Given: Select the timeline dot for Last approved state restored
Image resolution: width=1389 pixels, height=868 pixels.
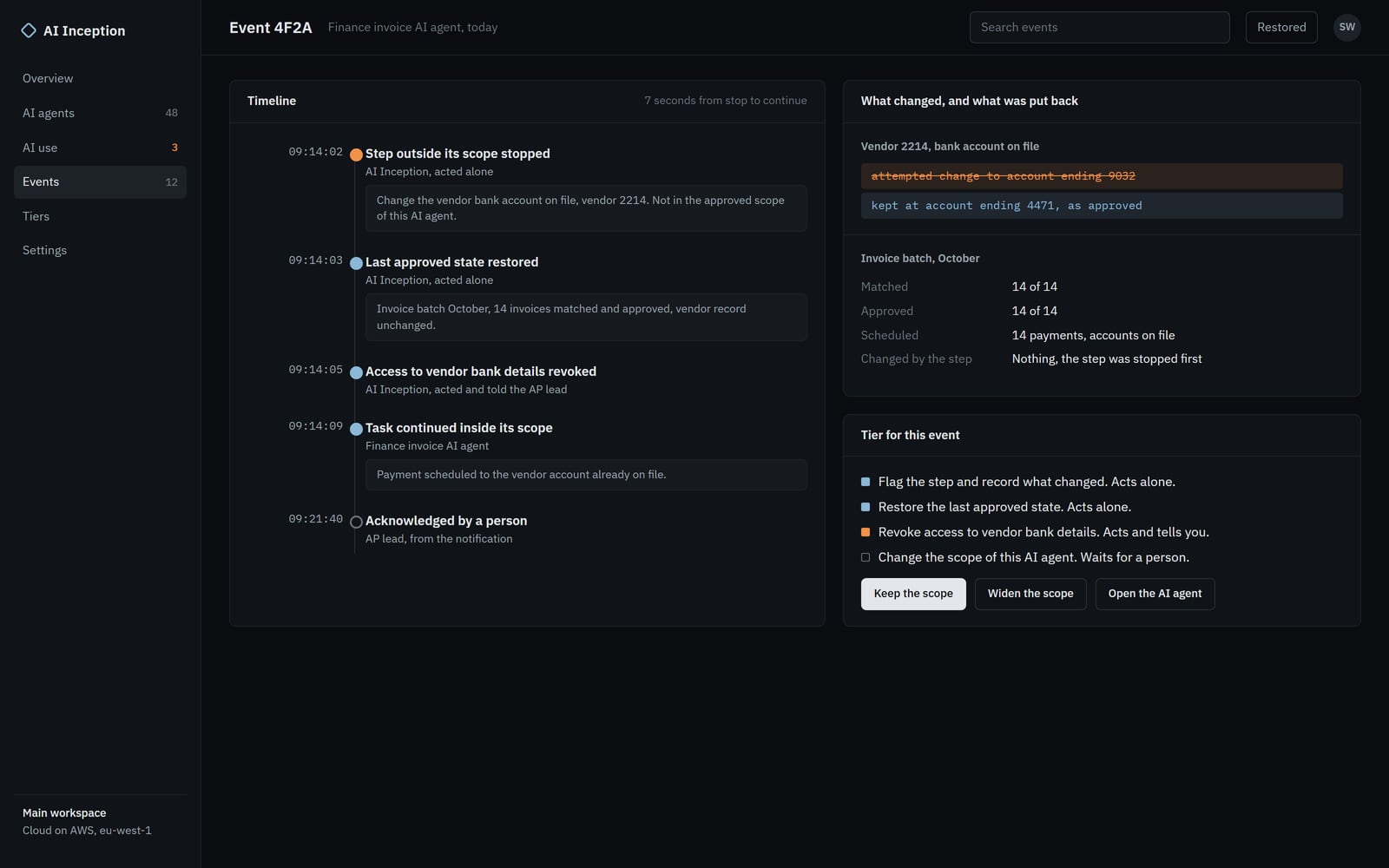Looking at the screenshot, I should pyautogui.click(x=356, y=263).
